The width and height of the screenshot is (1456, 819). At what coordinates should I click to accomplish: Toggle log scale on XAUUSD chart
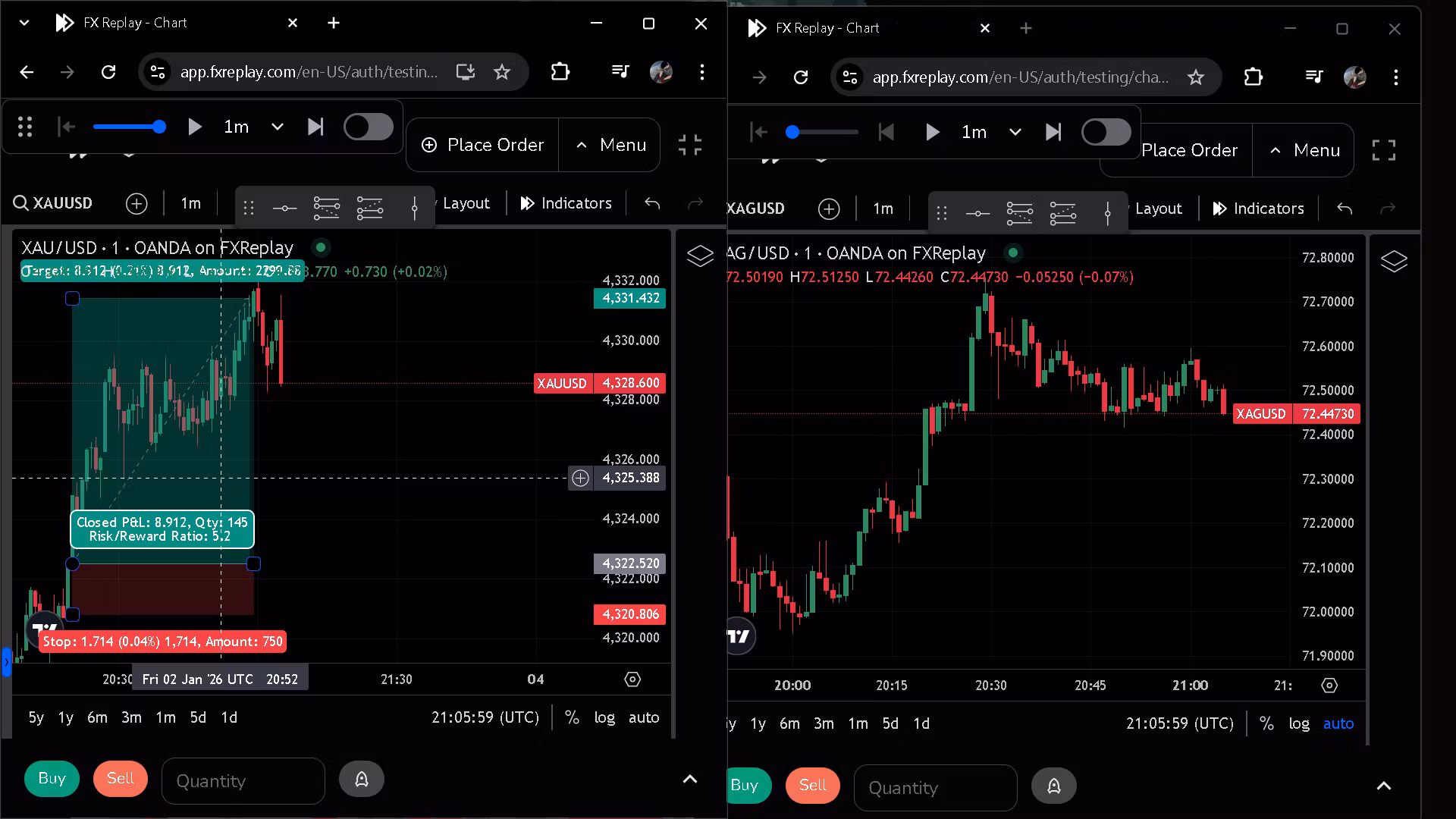point(604,717)
